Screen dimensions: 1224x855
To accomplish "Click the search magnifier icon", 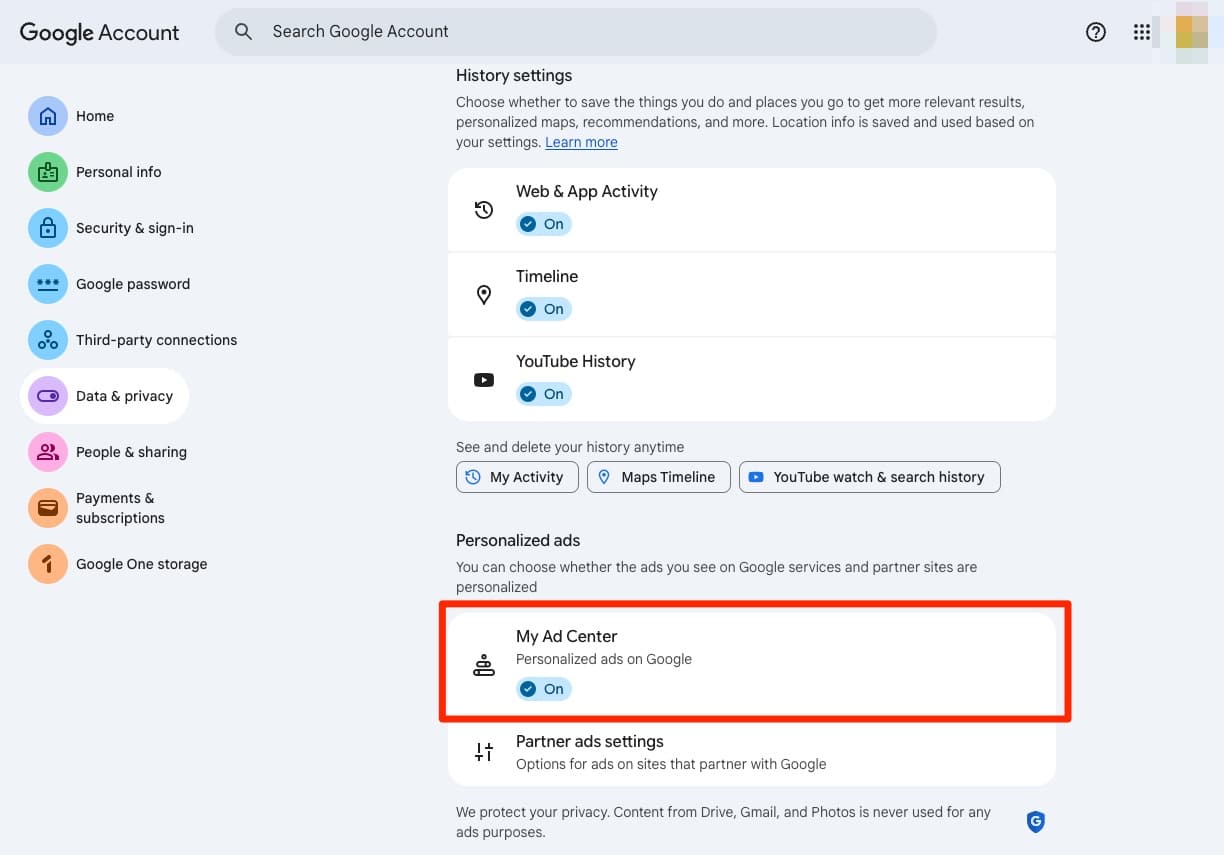I will tap(243, 32).
